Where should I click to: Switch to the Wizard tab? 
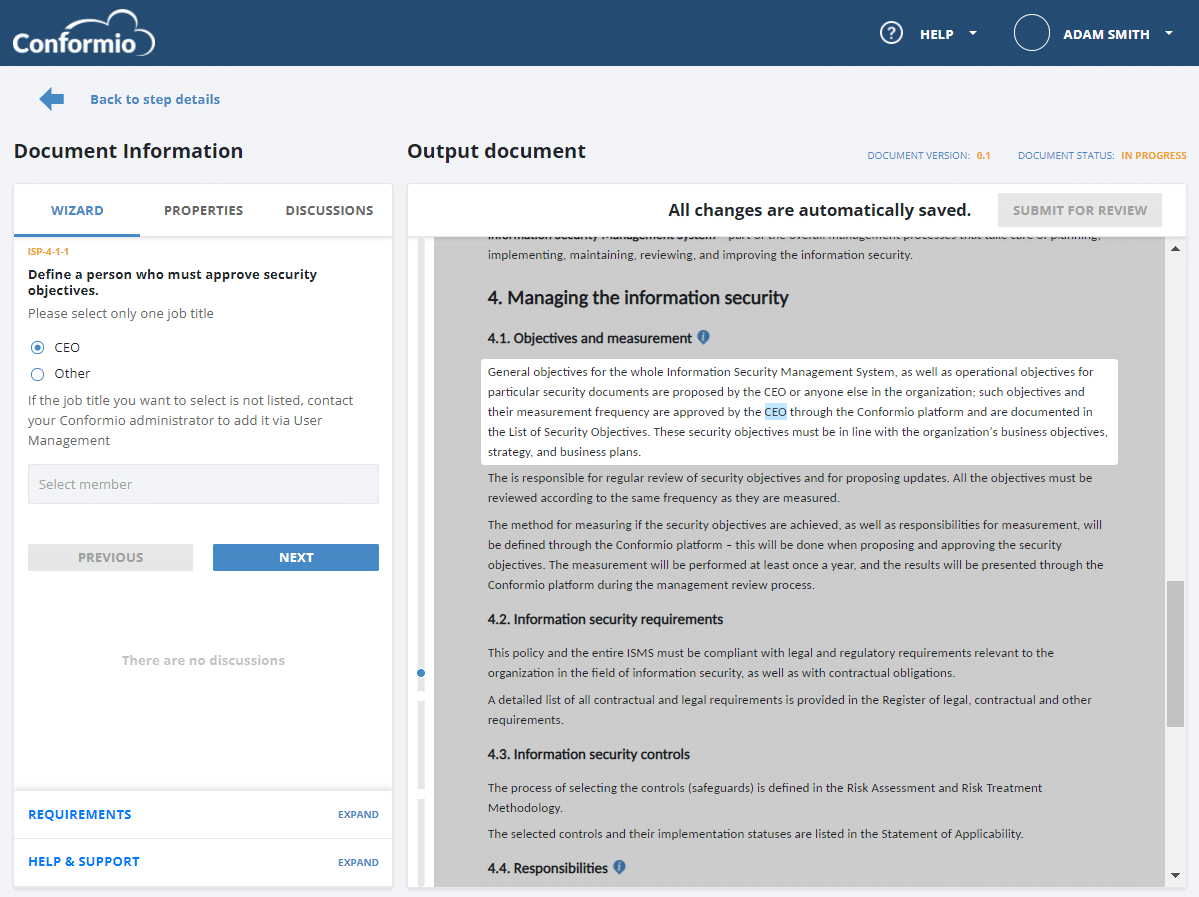pos(77,210)
